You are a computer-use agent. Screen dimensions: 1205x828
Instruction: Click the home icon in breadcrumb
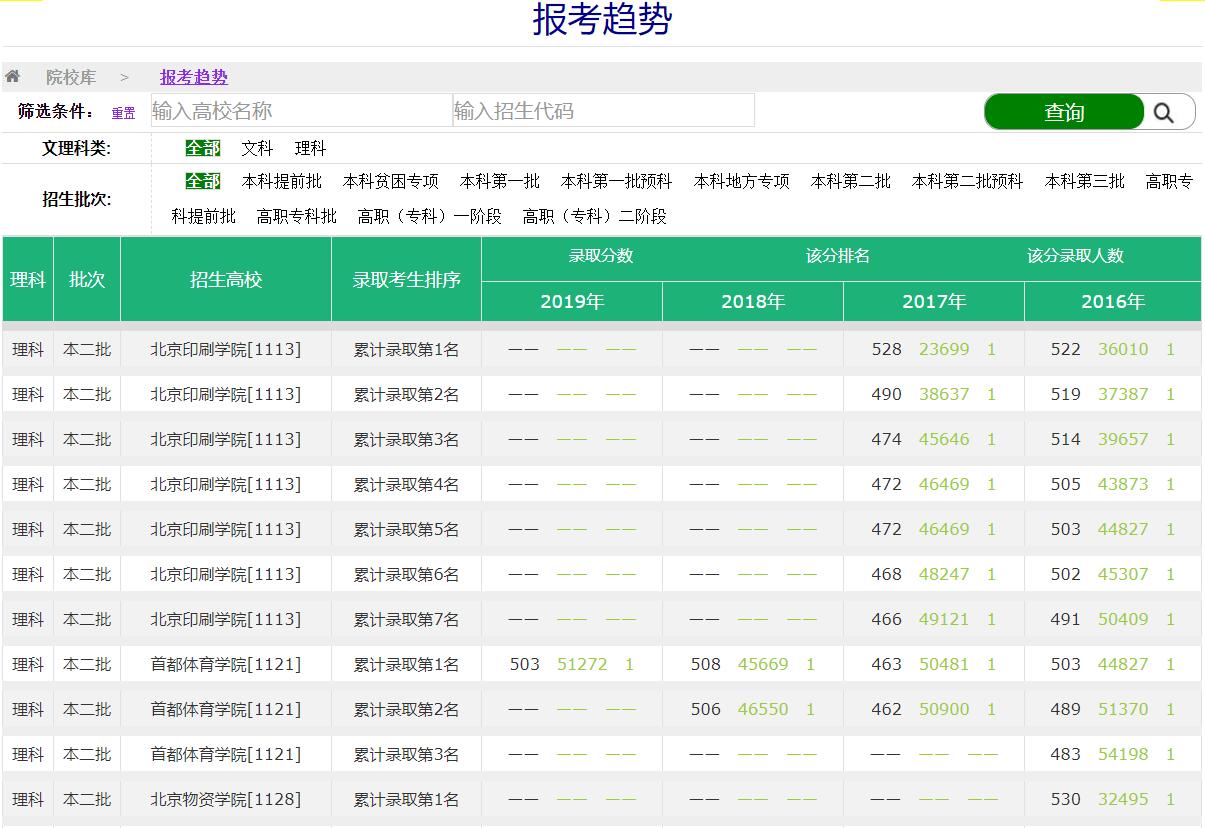12,77
